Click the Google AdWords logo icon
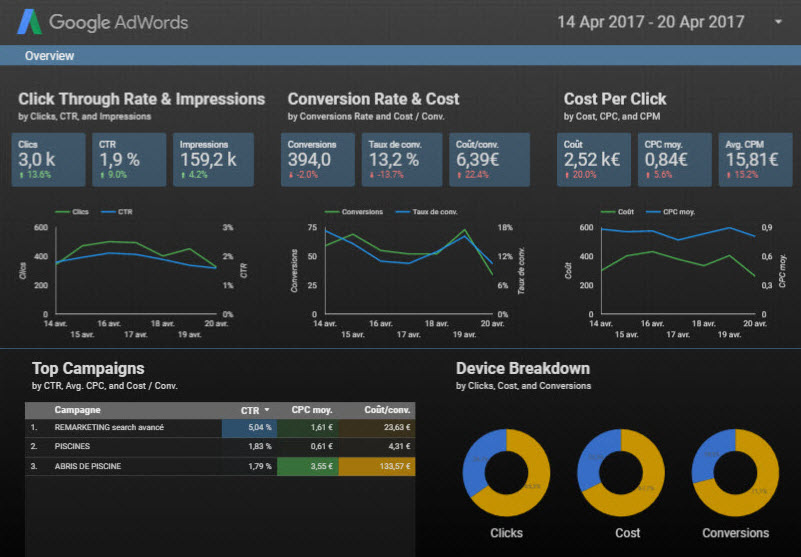The width and height of the screenshot is (801, 557). click(29, 22)
